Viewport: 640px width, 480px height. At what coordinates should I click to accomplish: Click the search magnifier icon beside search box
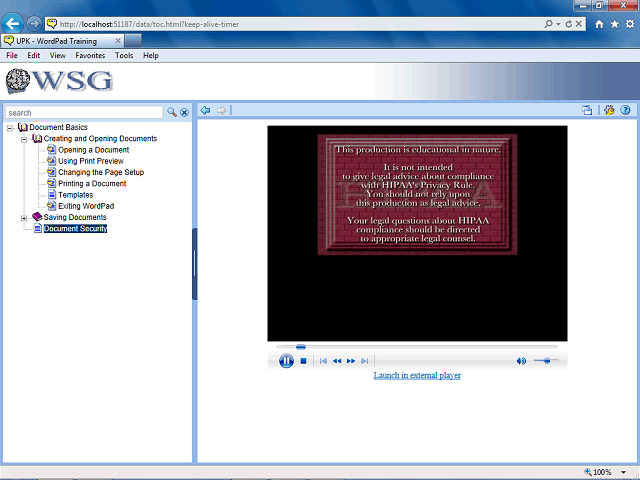[x=172, y=112]
